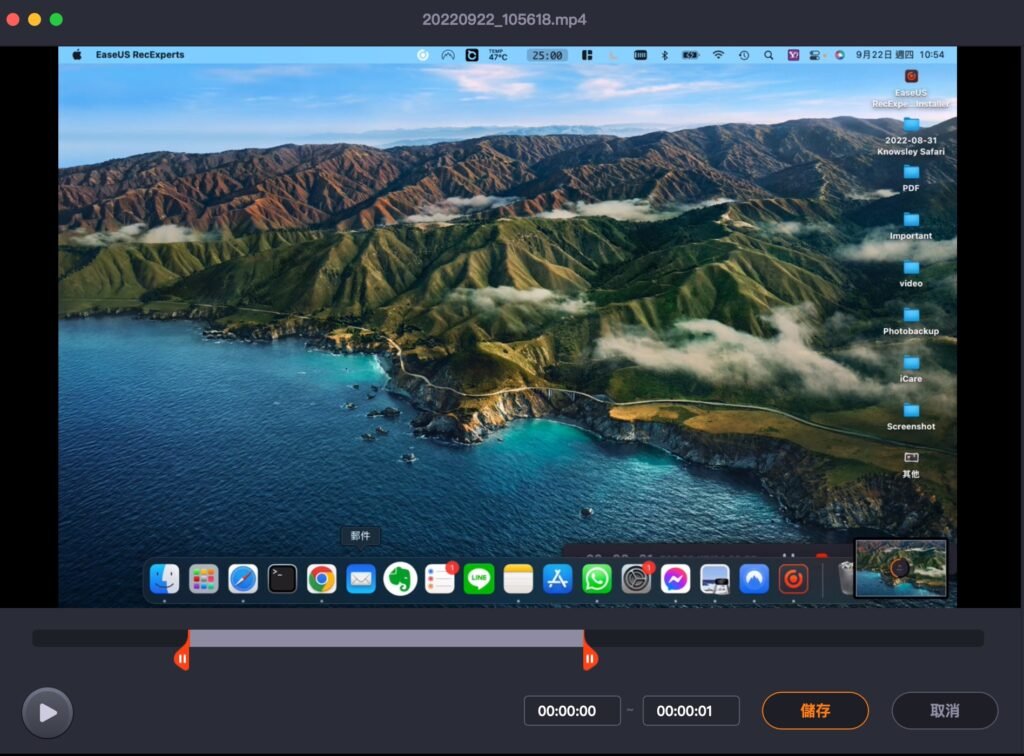1024x756 pixels.
Task: Click Notes icon in the recorded dock
Action: (518, 578)
